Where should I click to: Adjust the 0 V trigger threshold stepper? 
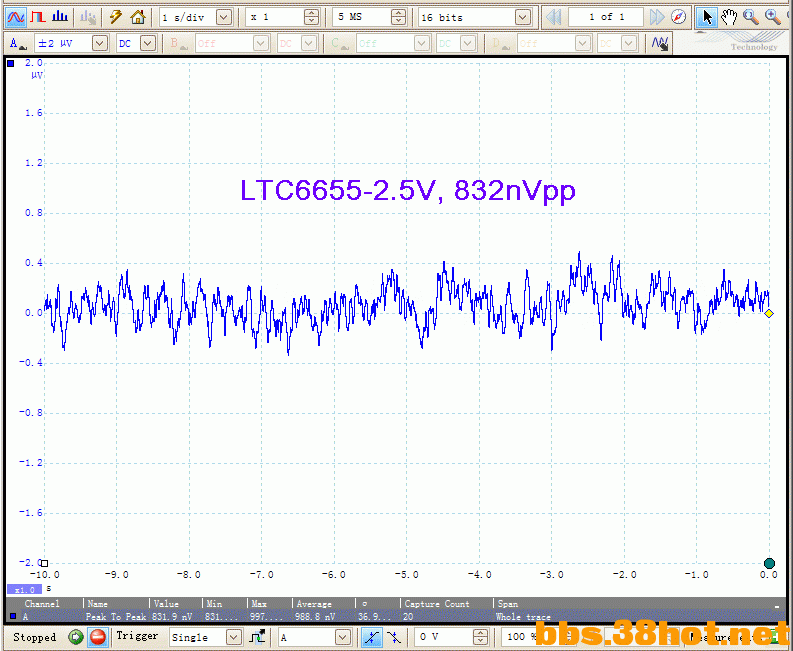click(480, 637)
